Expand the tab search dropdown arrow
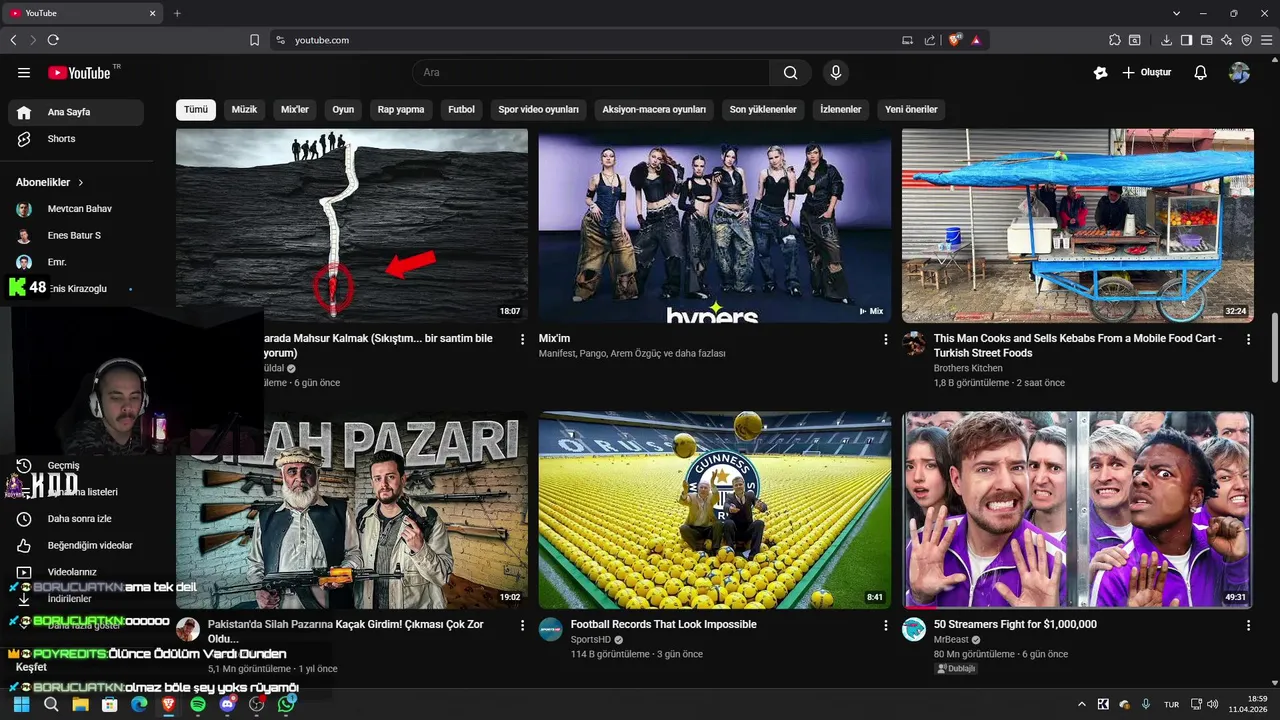The width and height of the screenshot is (1280, 720). coord(1177,13)
